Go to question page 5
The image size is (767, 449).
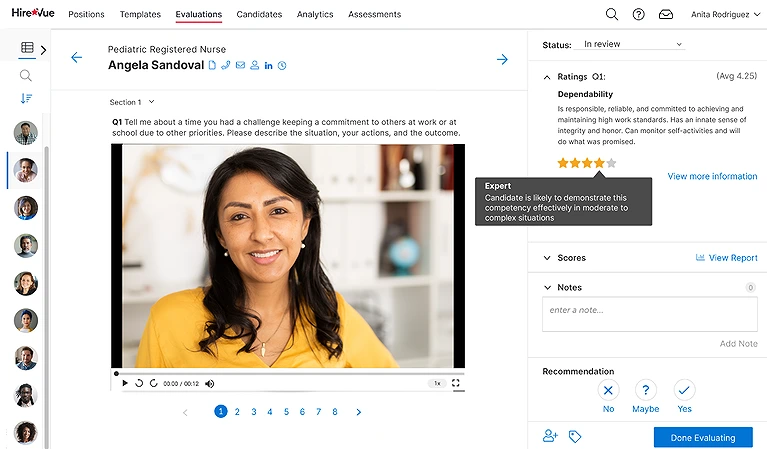pos(286,412)
